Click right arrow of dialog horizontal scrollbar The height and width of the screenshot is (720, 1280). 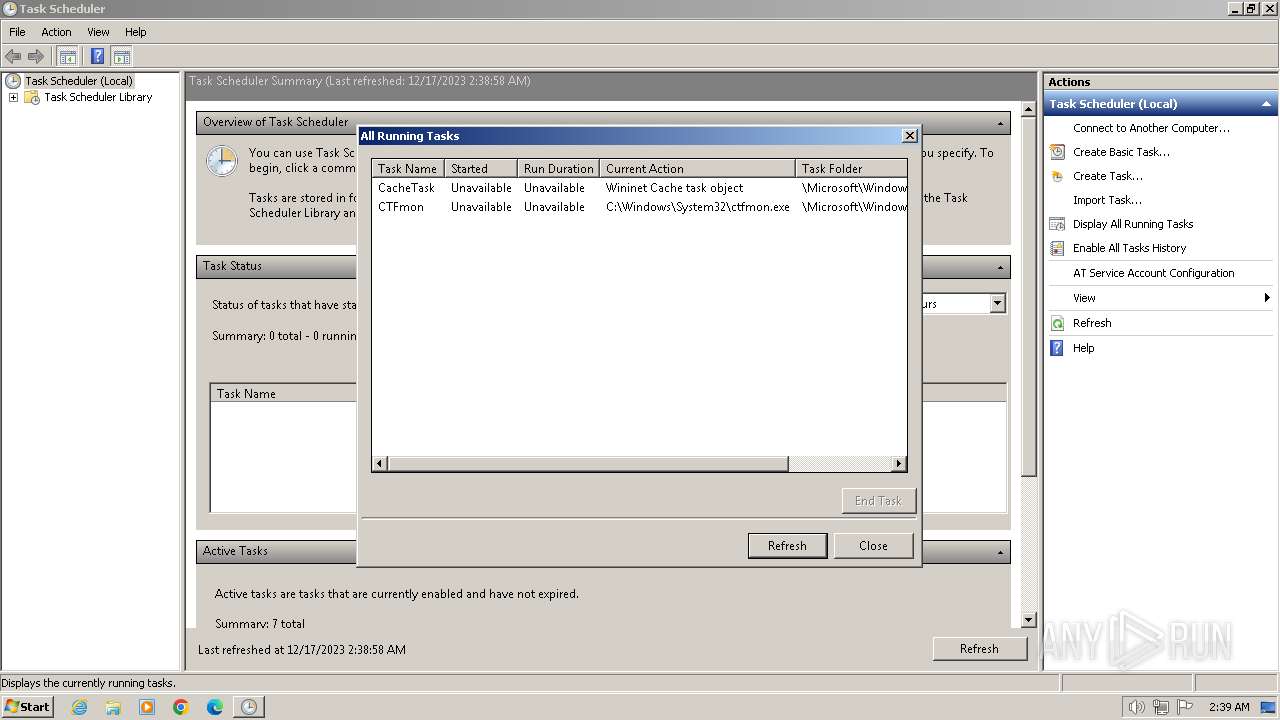pos(899,464)
